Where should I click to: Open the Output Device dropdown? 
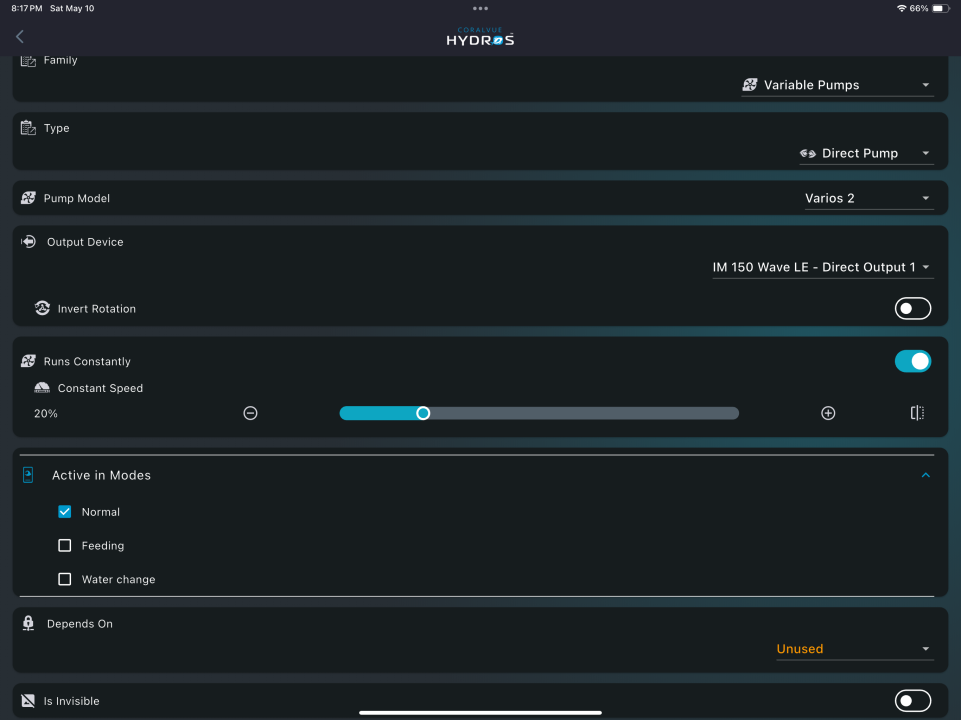point(822,268)
